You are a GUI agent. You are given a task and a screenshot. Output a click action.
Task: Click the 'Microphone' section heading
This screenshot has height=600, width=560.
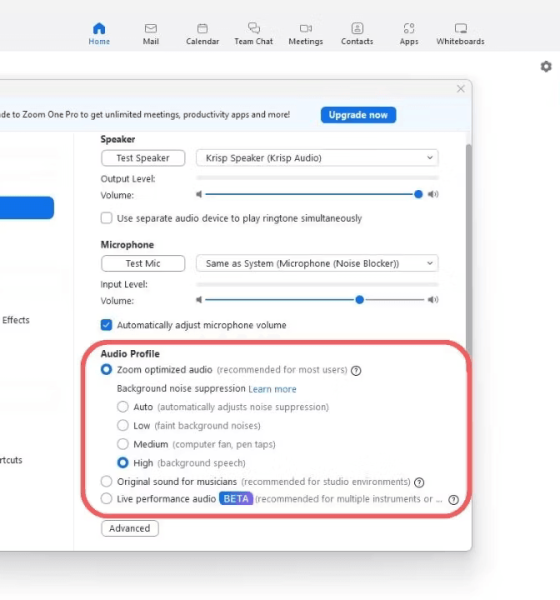point(127,245)
